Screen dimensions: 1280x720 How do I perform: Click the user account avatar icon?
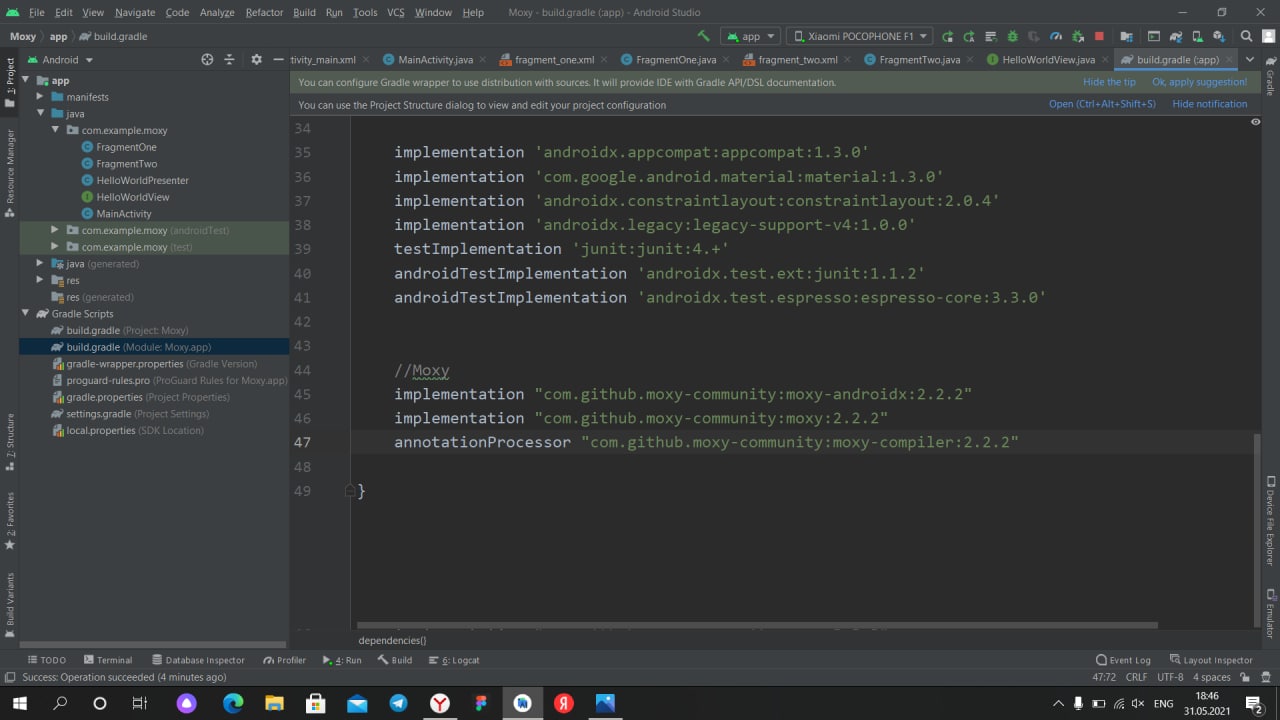(x=1267, y=36)
